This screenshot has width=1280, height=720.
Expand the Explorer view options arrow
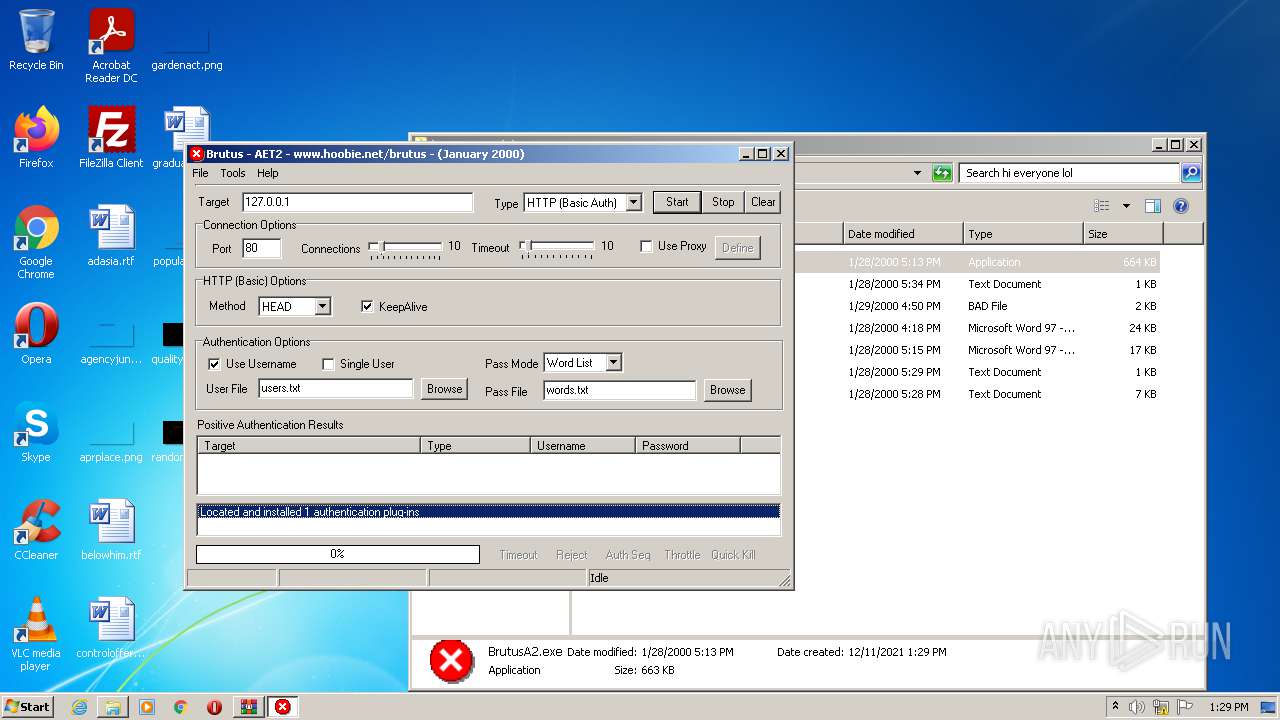(1126, 206)
